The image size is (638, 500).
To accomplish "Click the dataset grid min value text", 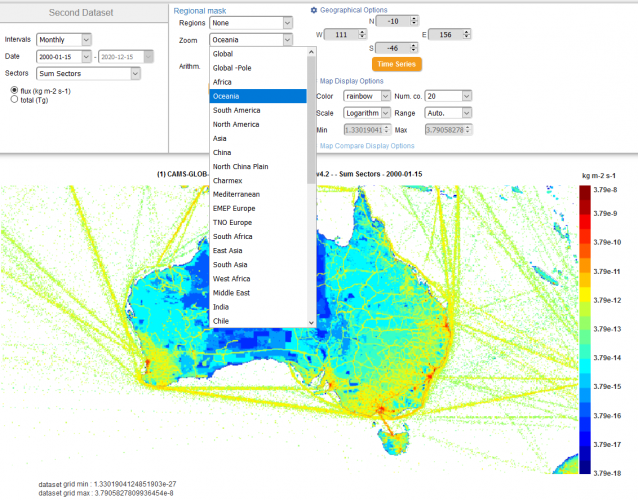I will [107, 484].
